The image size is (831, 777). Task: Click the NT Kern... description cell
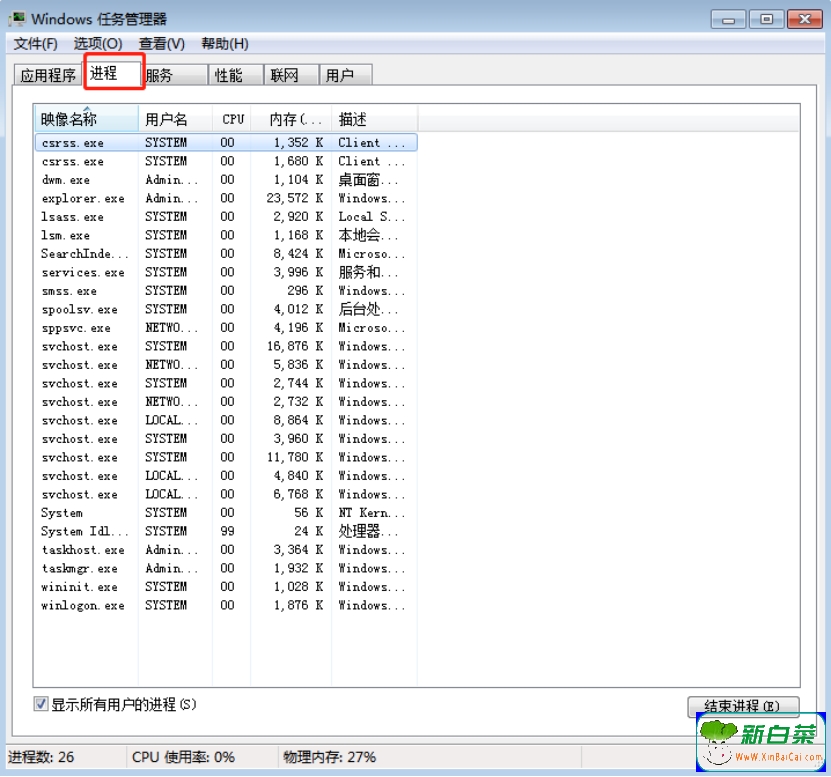click(x=372, y=513)
